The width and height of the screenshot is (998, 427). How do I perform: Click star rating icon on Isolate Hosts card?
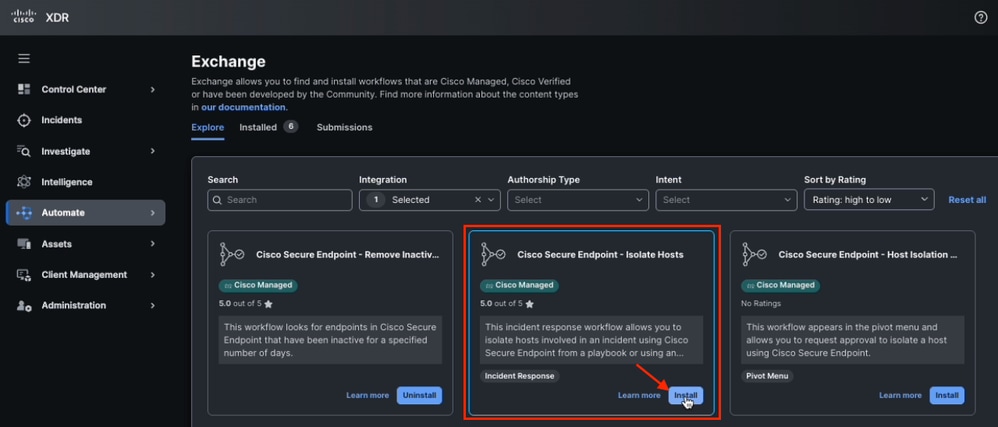pos(530,304)
